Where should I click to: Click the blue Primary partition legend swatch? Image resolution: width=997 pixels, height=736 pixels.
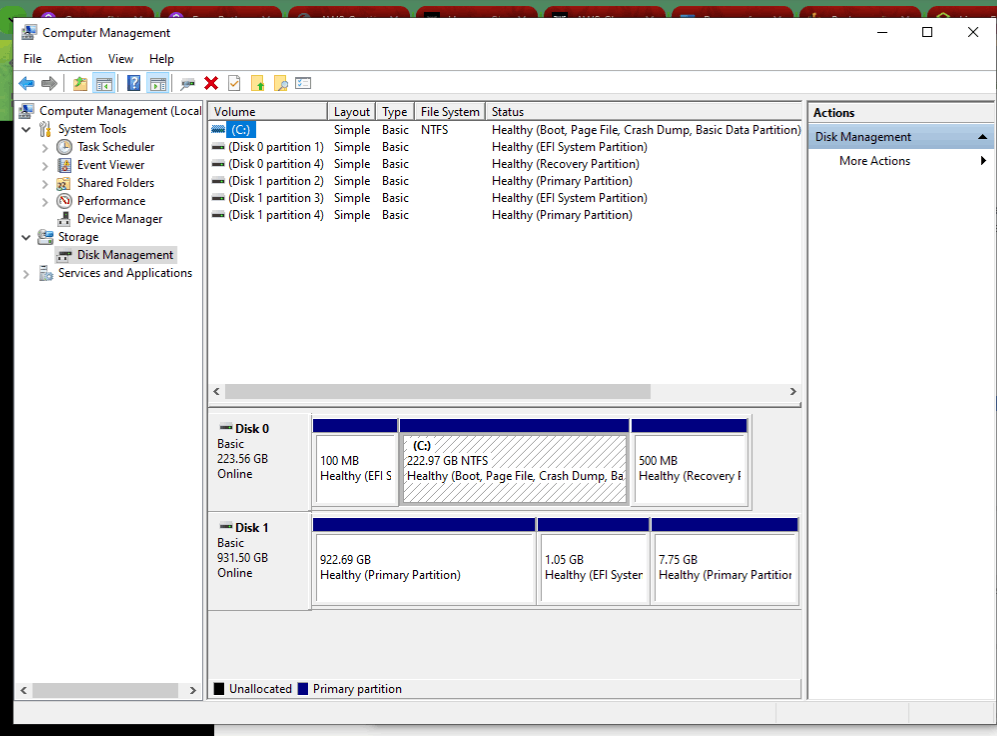[303, 689]
